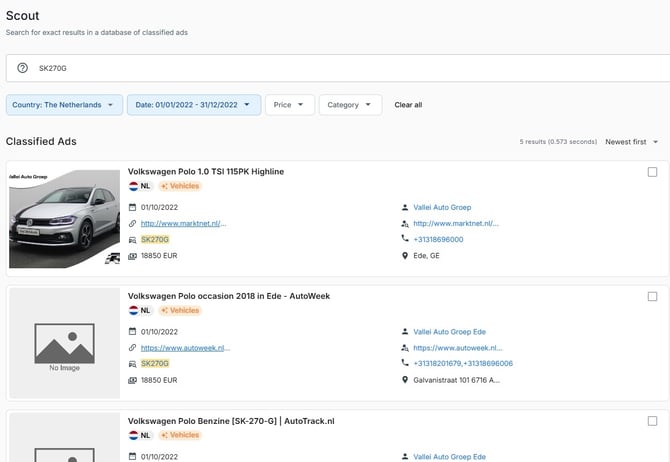This screenshot has width=670, height=462.
Task: Click phone icon beside +31318696000
Action: (405, 238)
